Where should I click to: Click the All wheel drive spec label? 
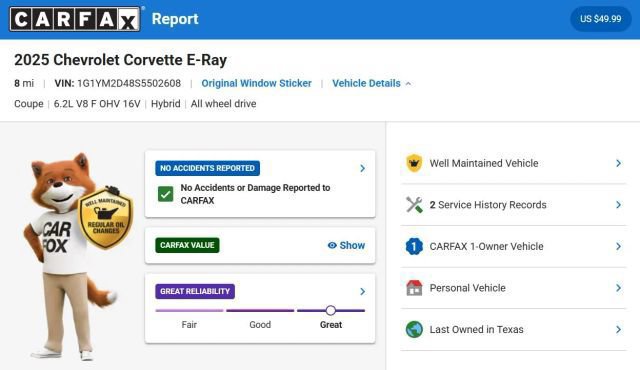(x=224, y=104)
